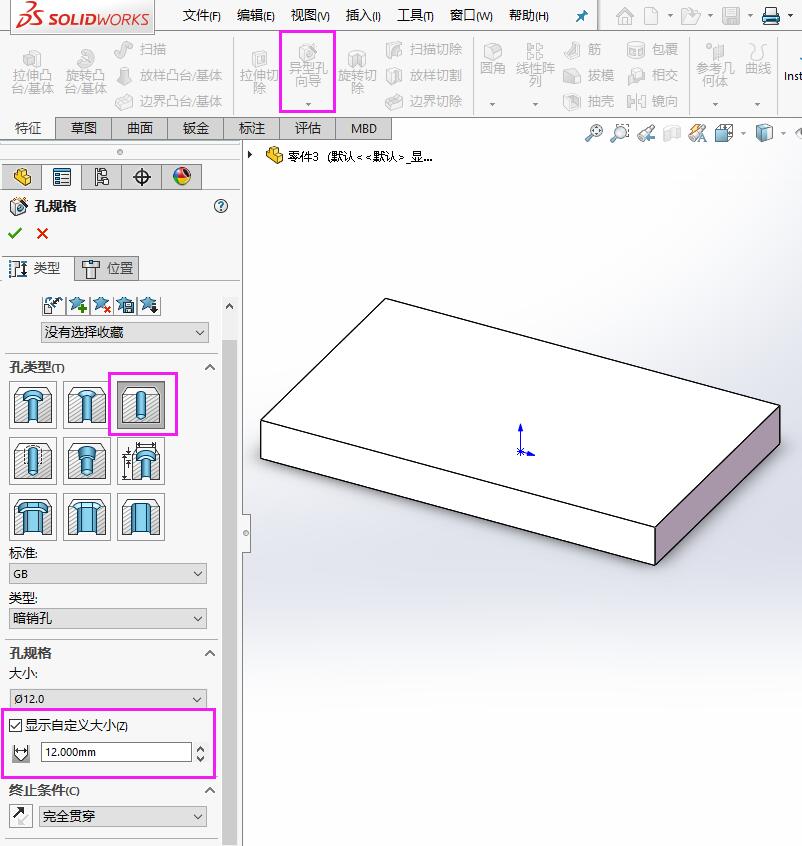Switch to the 位置 tab
802x846 pixels.
[x=106, y=267]
